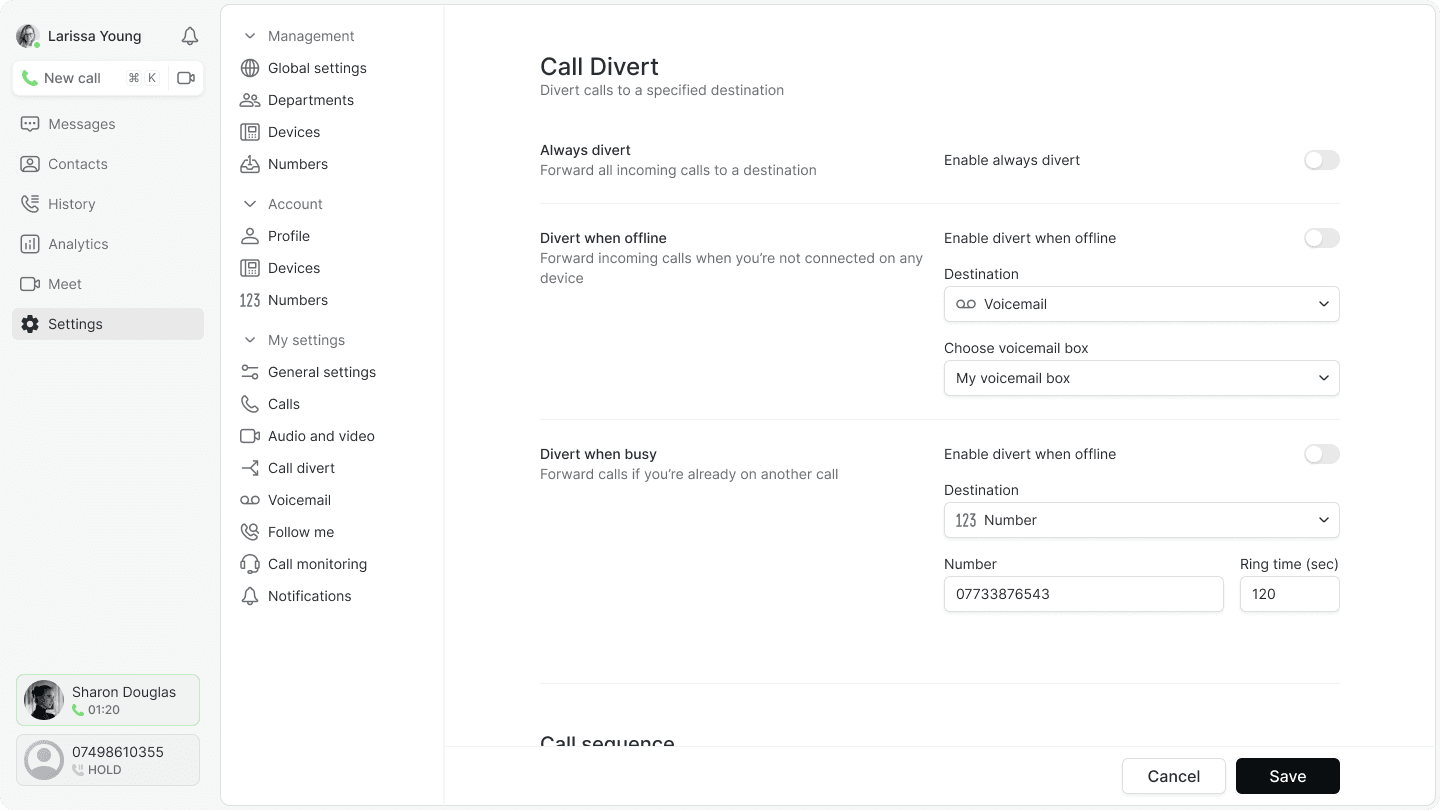Collapse the Account section
This screenshot has width=1440, height=810.
pos(250,204)
